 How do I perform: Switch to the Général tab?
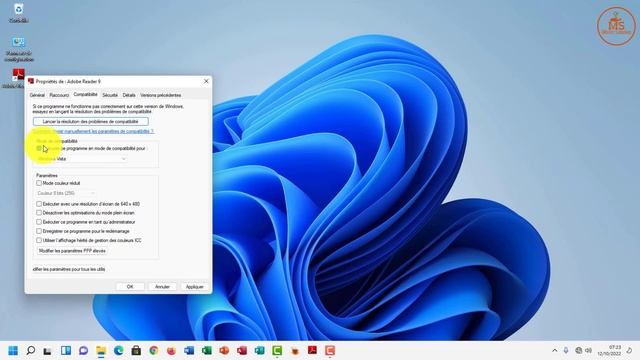37,95
